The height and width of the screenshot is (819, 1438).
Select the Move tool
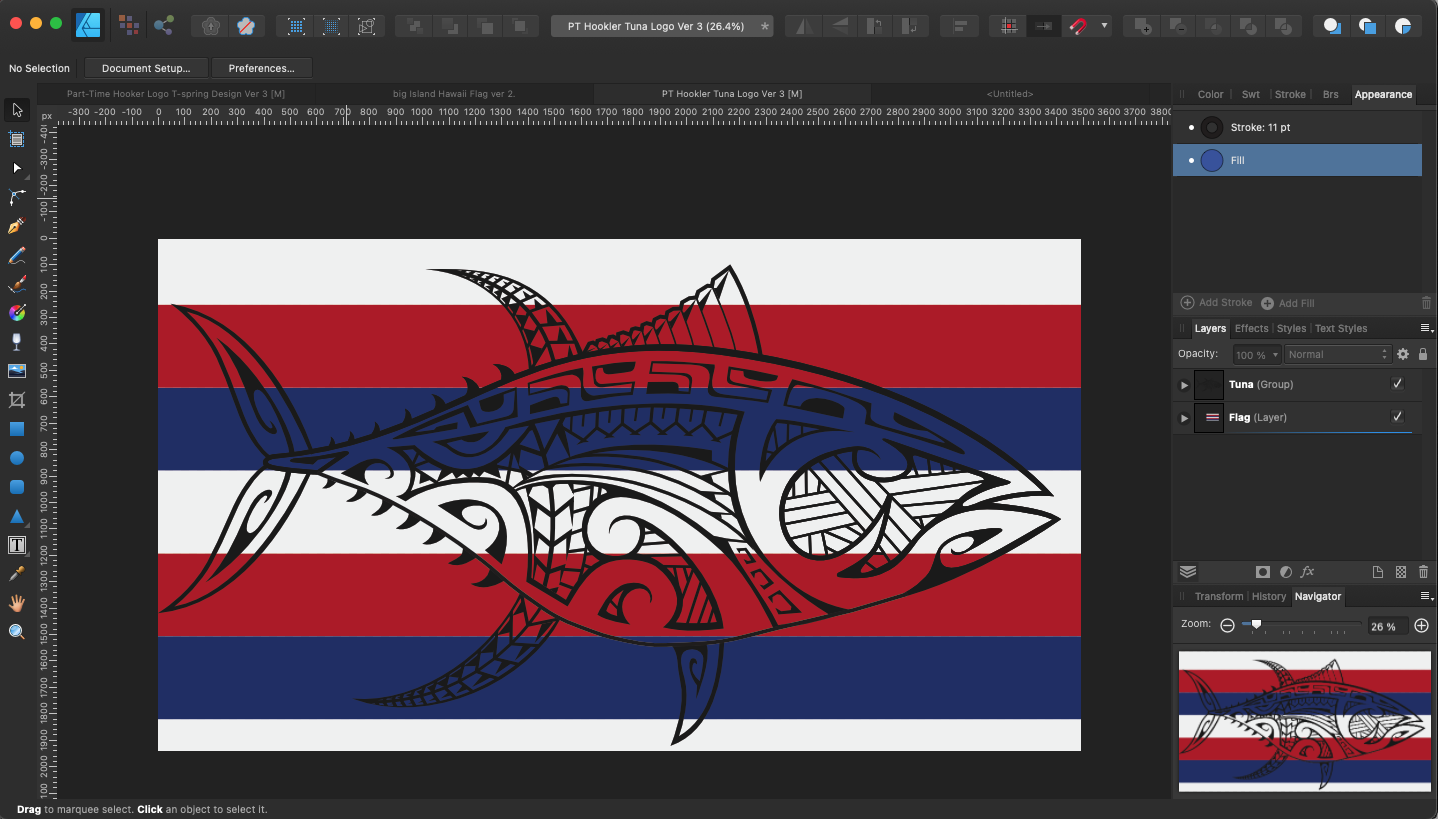[x=17, y=110]
